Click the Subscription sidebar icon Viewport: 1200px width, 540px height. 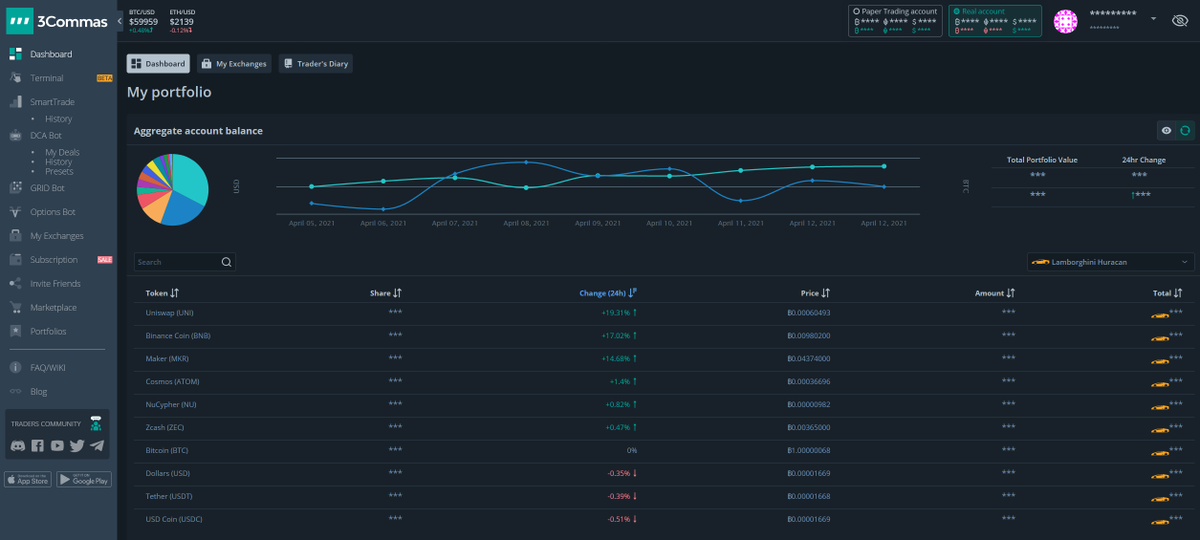pyautogui.click(x=16, y=260)
